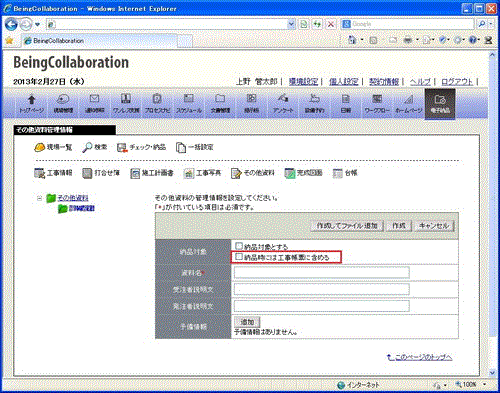
Task: Switch to 施工計画書 section
Action: [152, 173]
